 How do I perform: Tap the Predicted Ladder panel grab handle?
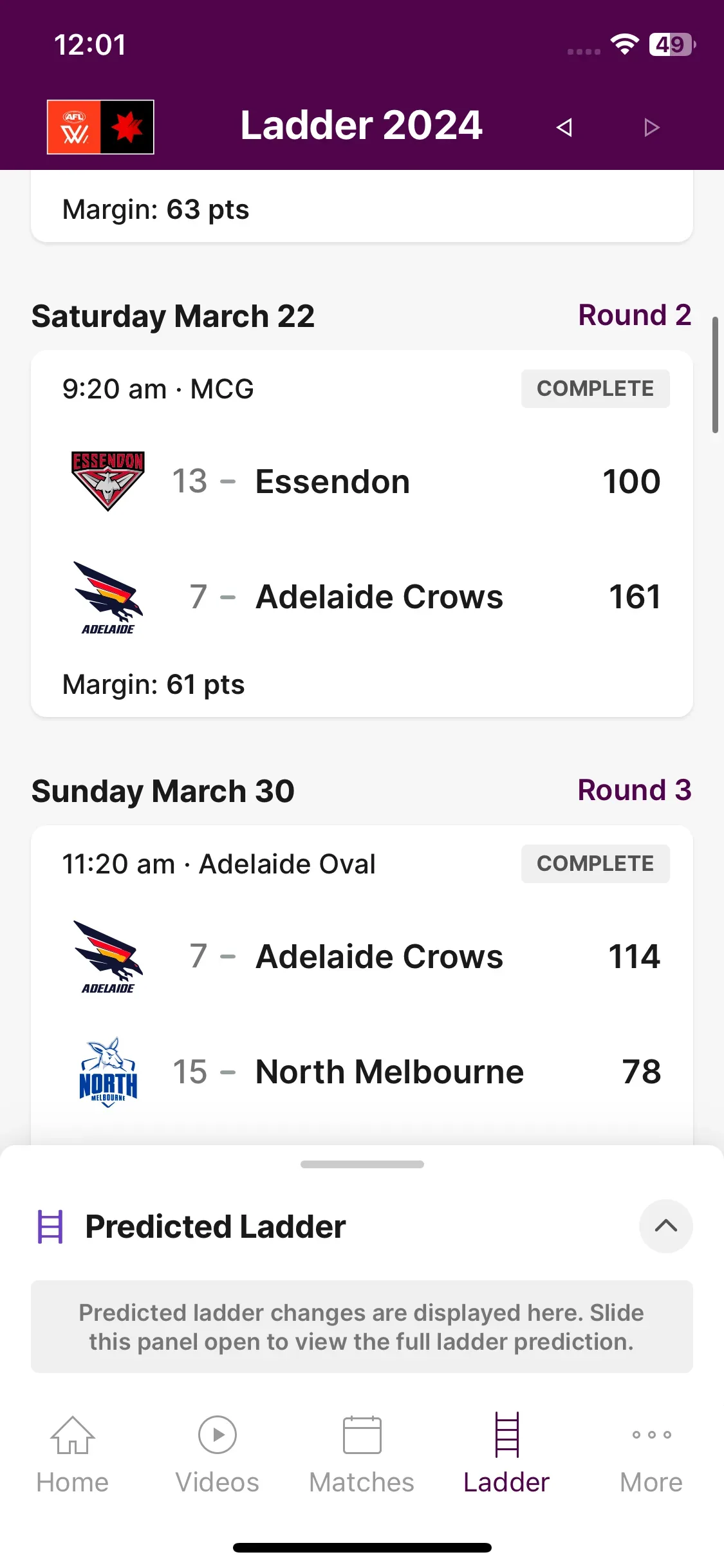(x=362, y=1164)
